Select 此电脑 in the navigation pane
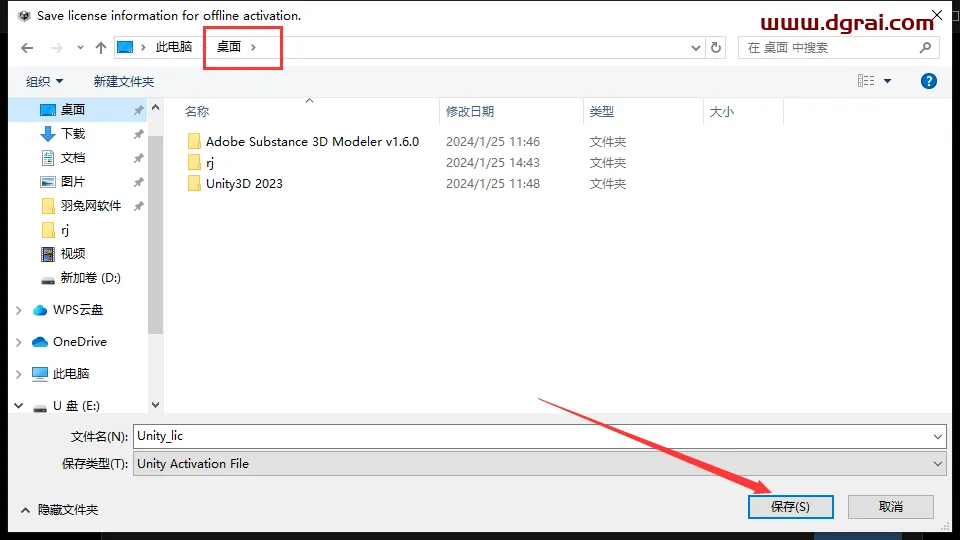The image size is (960, 540). click(x=71, y=373)
